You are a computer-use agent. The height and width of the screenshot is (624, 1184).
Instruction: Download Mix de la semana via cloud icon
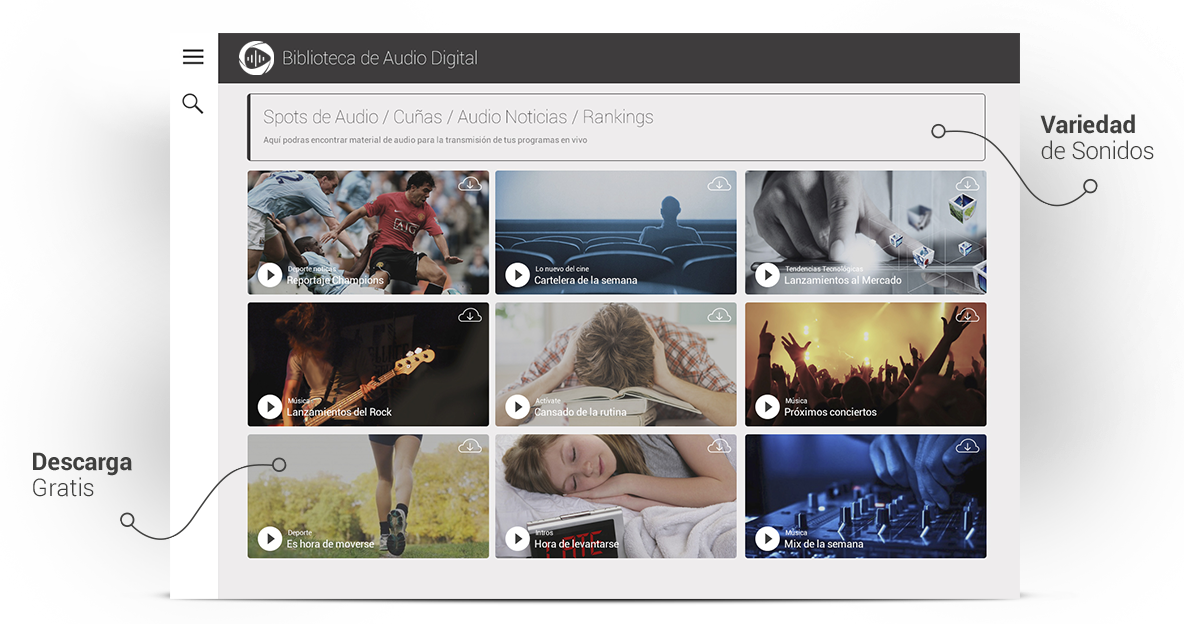[967, 446]
